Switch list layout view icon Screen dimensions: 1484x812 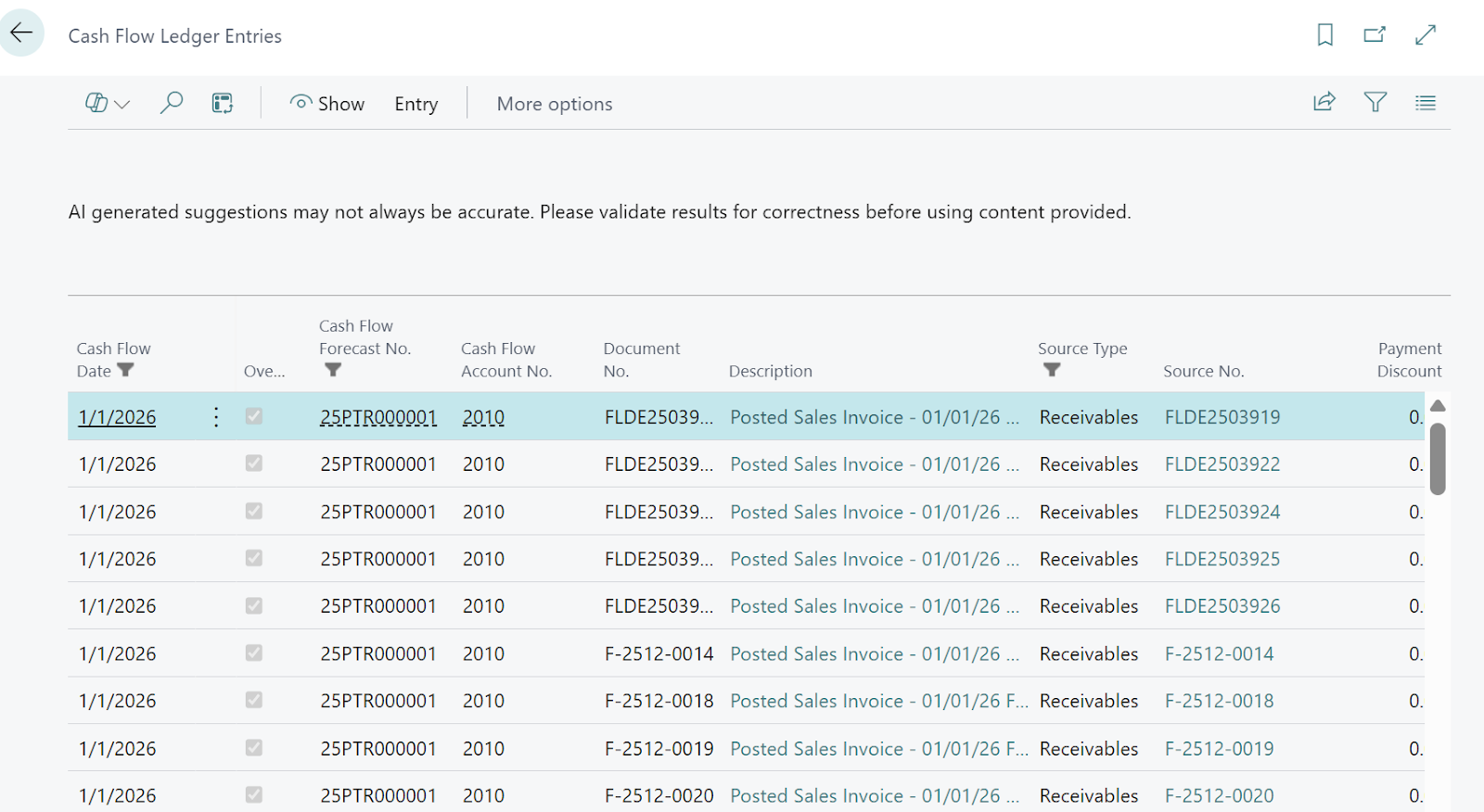point(1426,103)
